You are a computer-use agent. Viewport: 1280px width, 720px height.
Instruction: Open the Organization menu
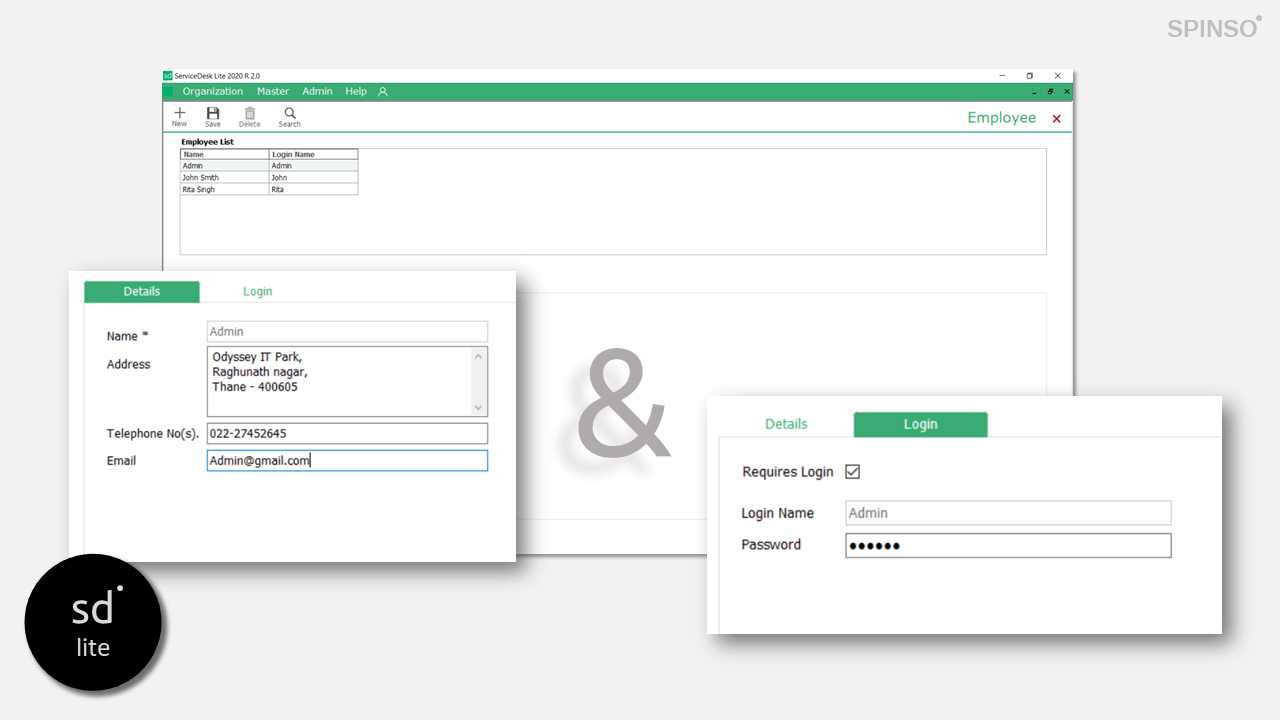pyautogui.click(x=212, y=92)
